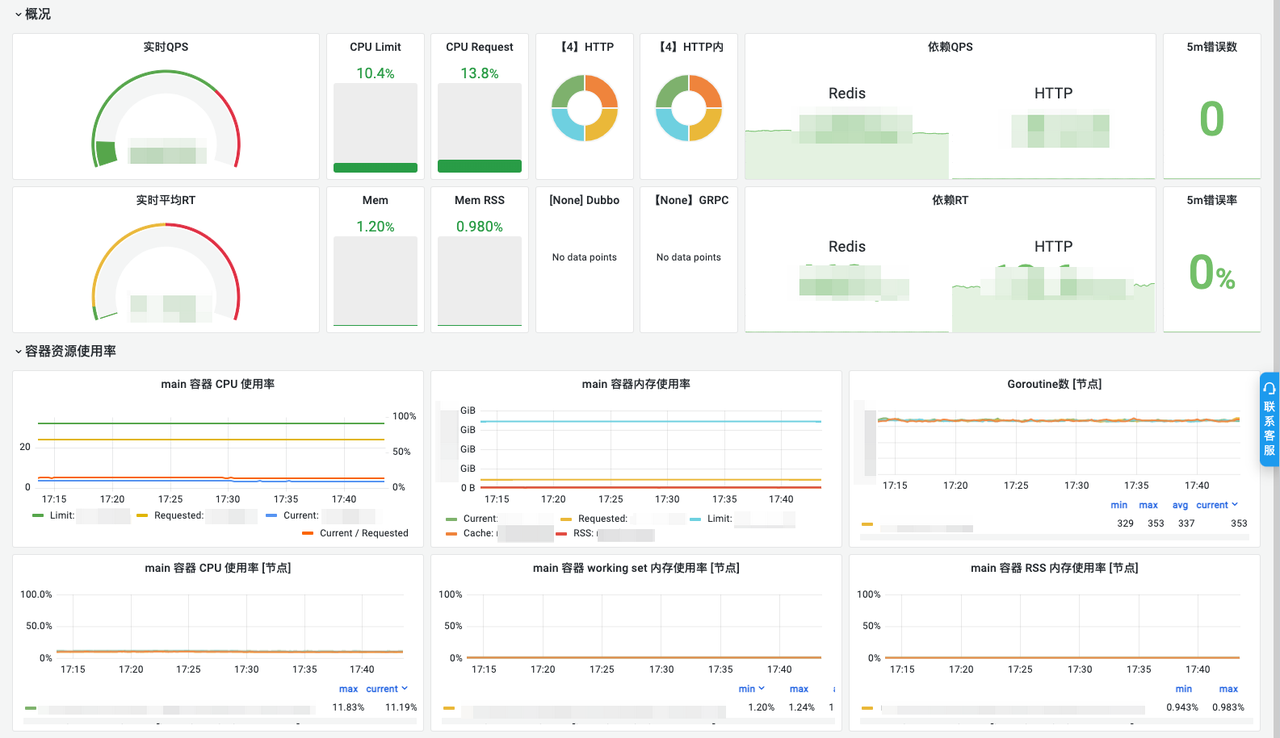Open the 【4】HTTP内 panel title menu
Screen dimensions: 1280x738
coord(689,47)
